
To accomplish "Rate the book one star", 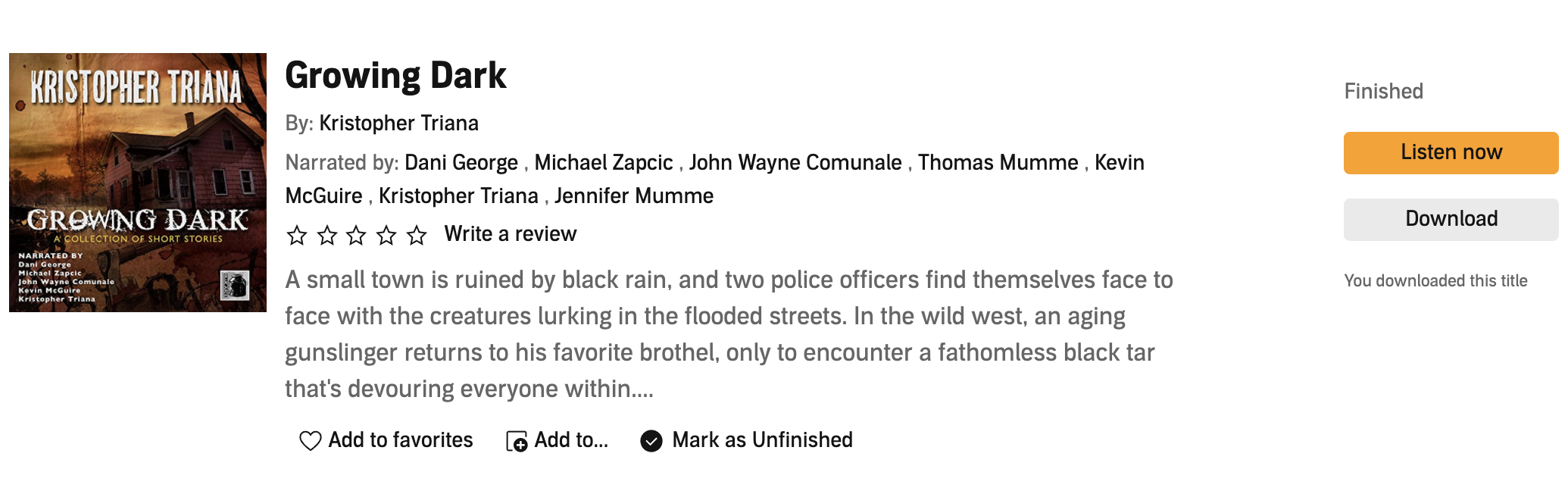I will [x=297, y=236].
